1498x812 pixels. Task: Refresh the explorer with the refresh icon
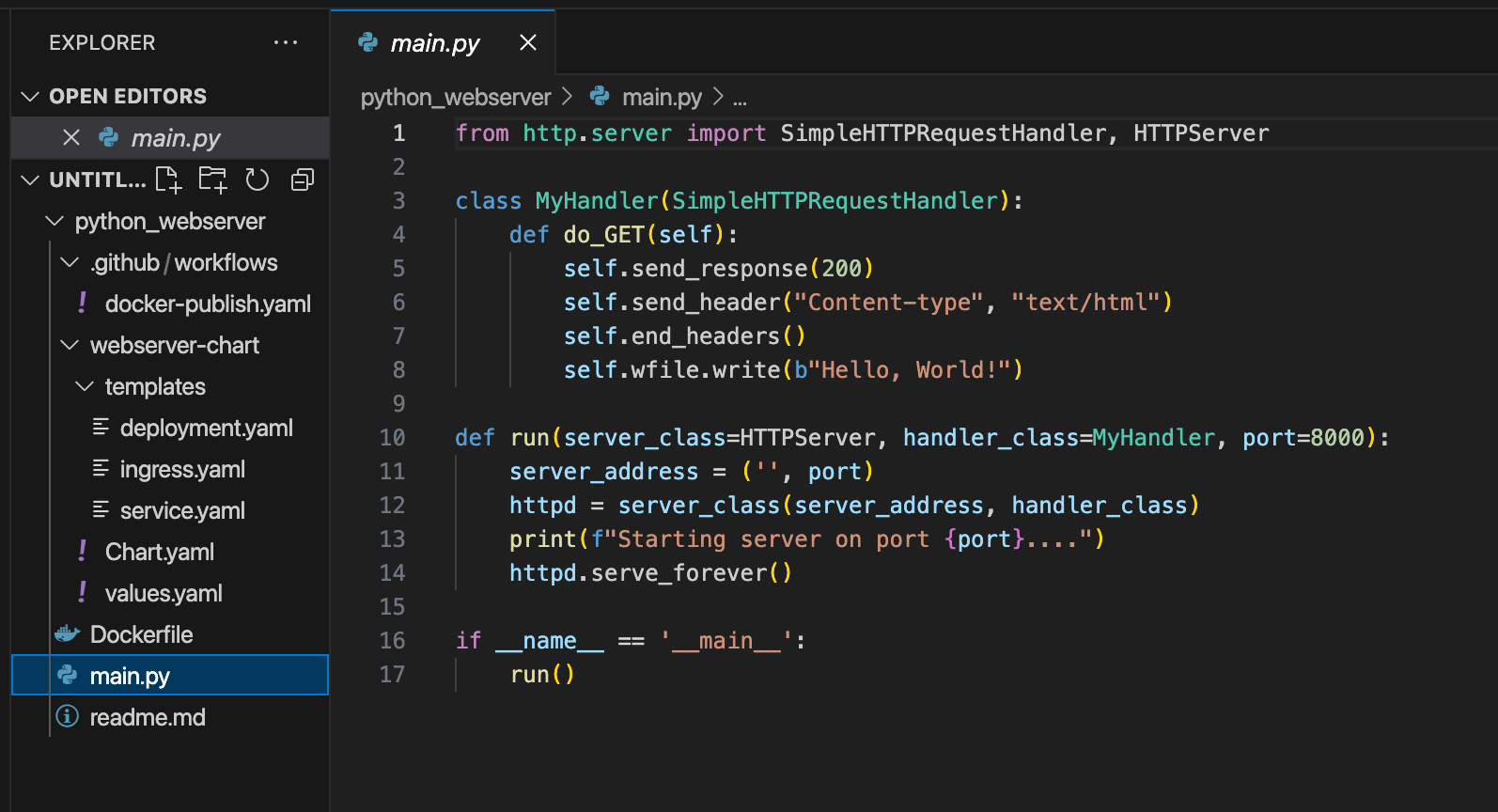point(257,180)
